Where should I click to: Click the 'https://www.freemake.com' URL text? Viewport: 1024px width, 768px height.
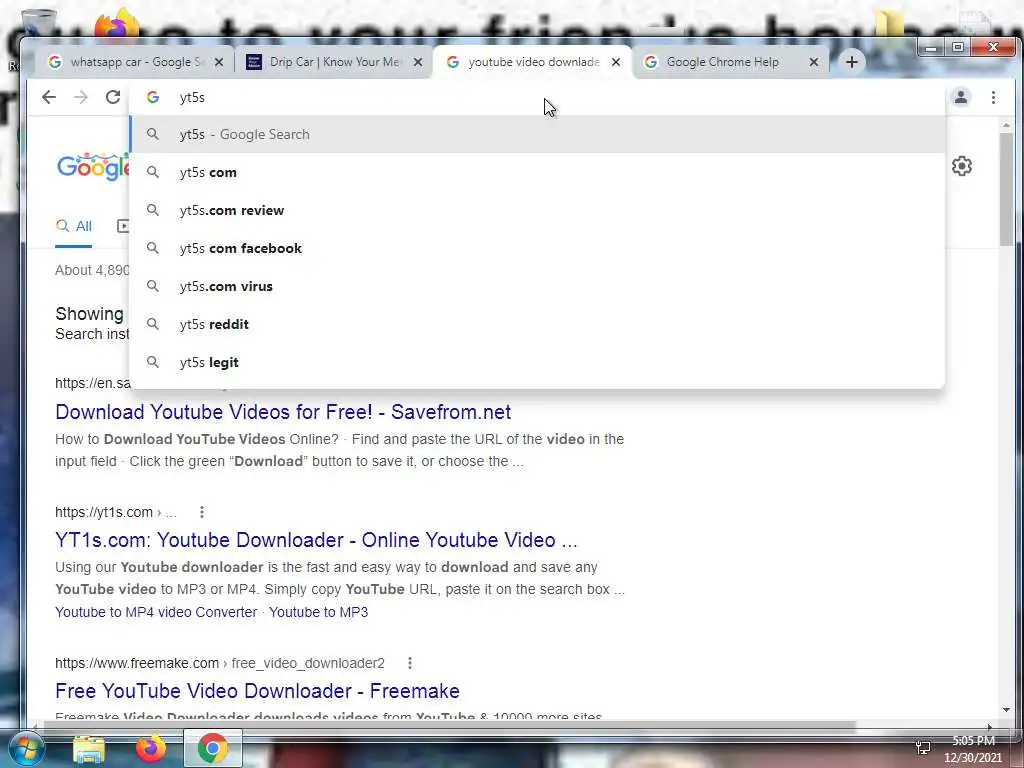136,663
